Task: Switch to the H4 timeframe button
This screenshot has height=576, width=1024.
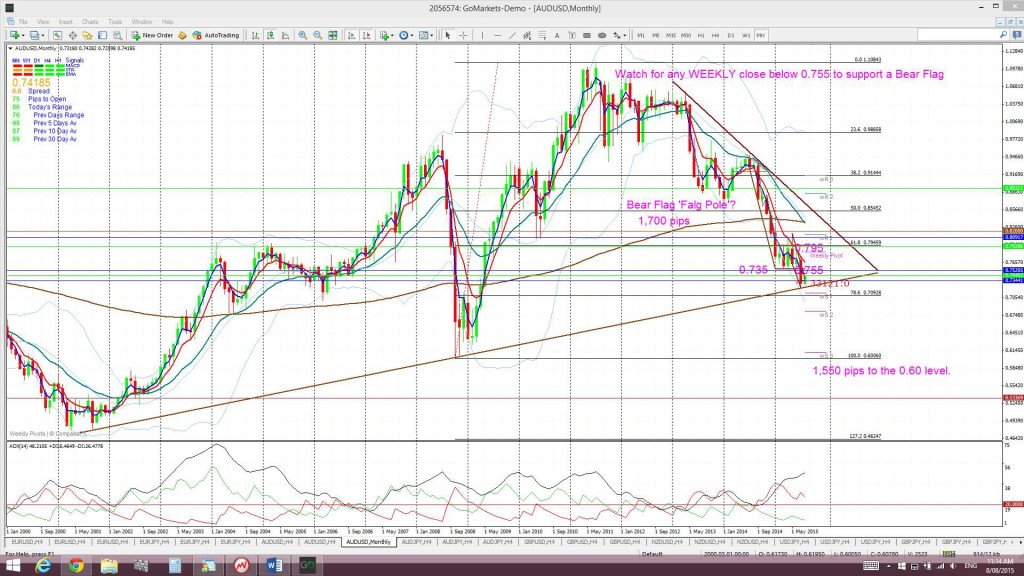Action: pos(715,35)
